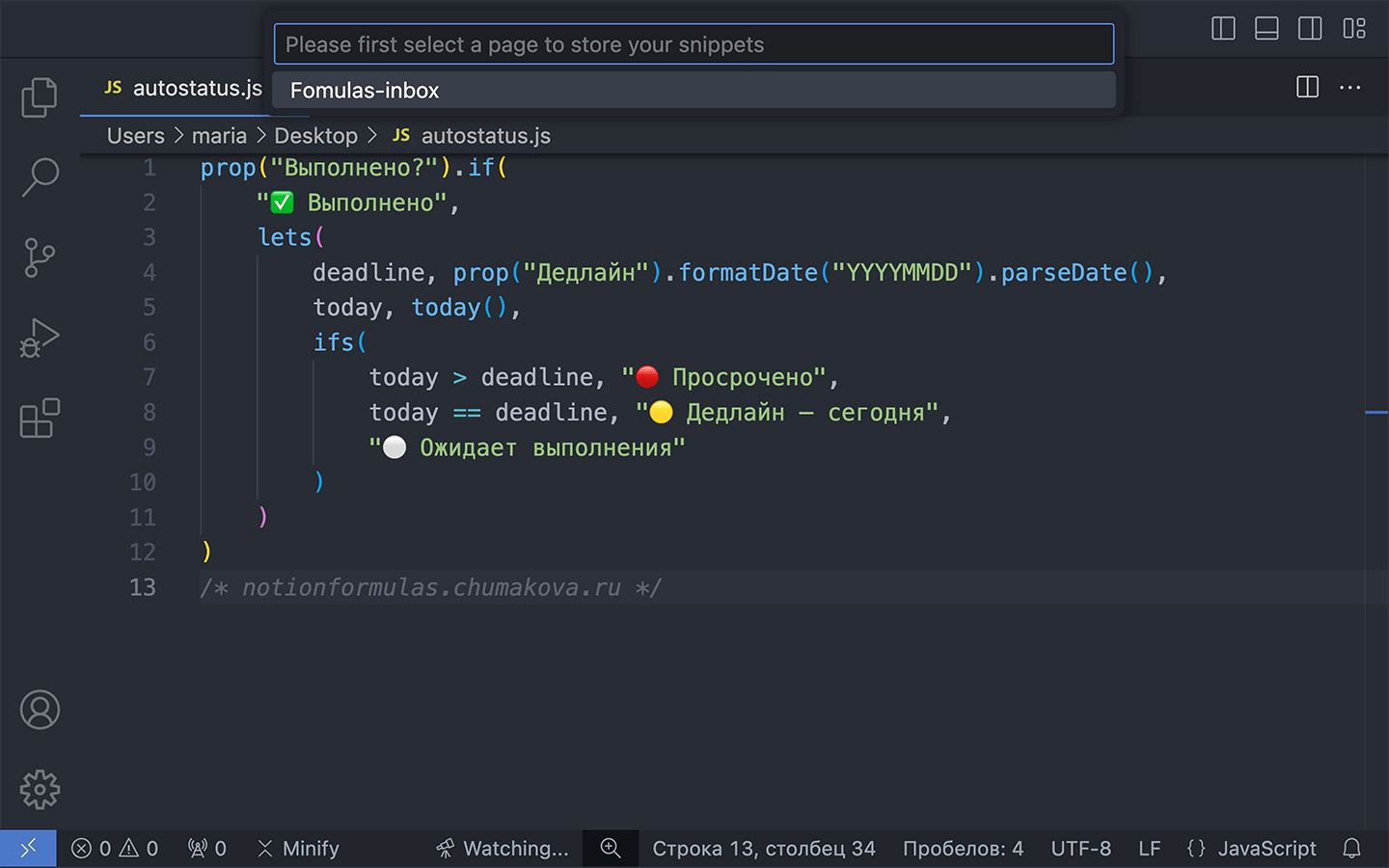Click the Minify status bar button

(x=298, y=849)
